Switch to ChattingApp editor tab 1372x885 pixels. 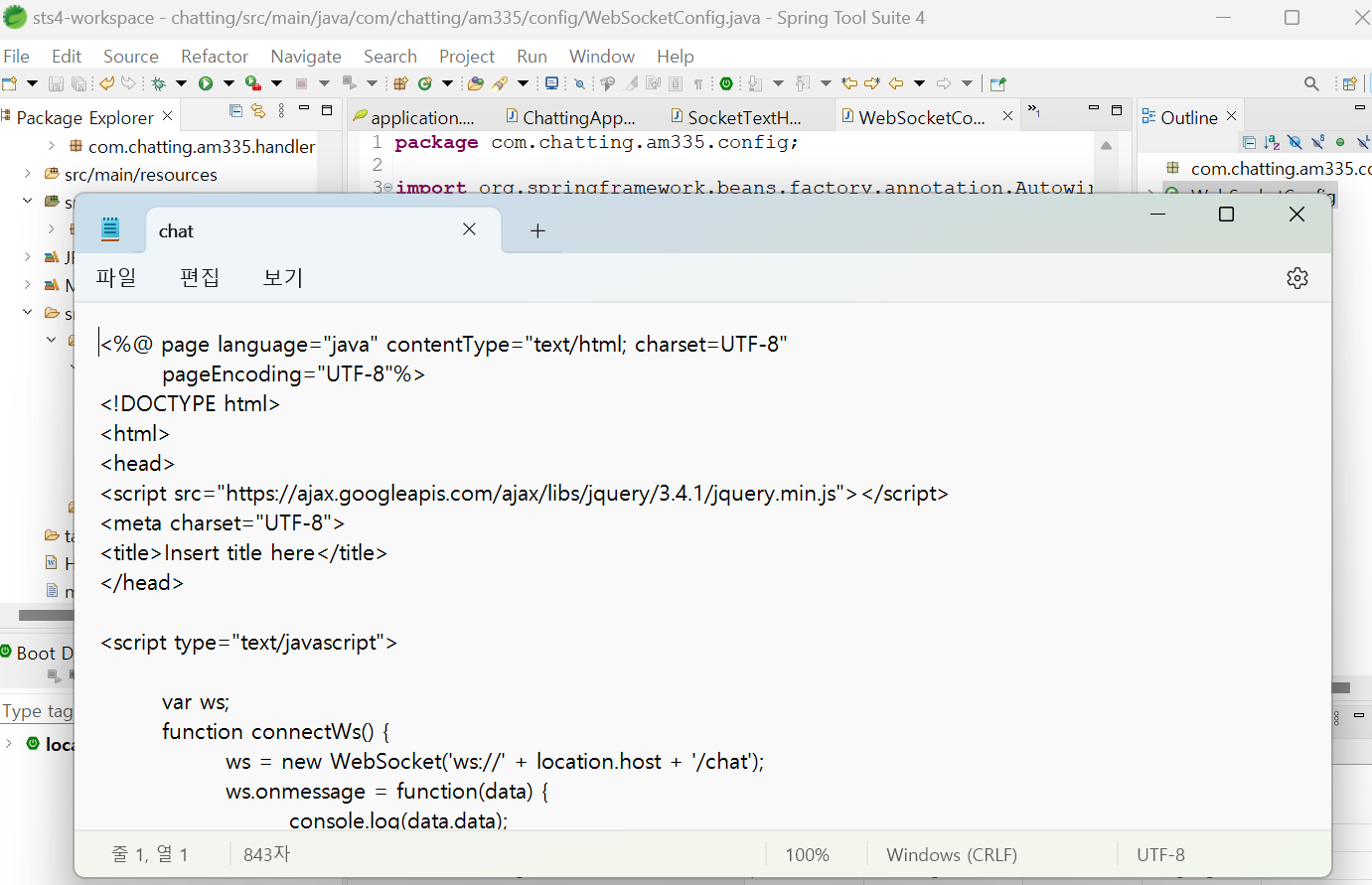(572, 117)
